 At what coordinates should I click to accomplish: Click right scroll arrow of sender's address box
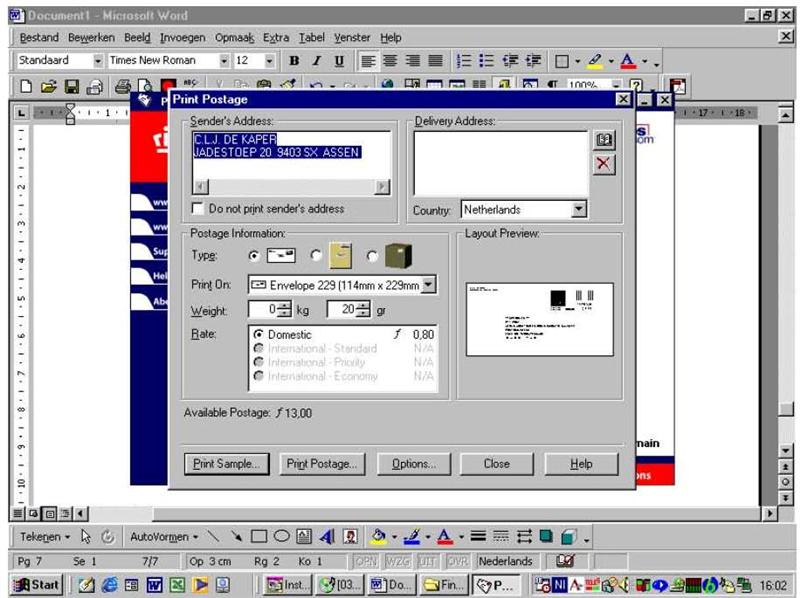tap(382, 187)
